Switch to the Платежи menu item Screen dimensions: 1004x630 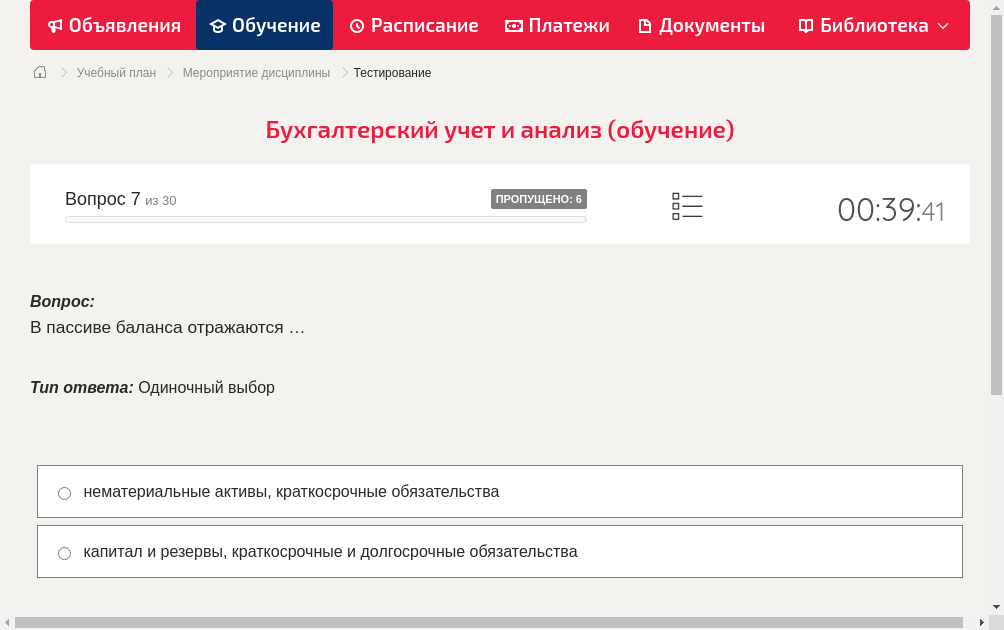556,25
